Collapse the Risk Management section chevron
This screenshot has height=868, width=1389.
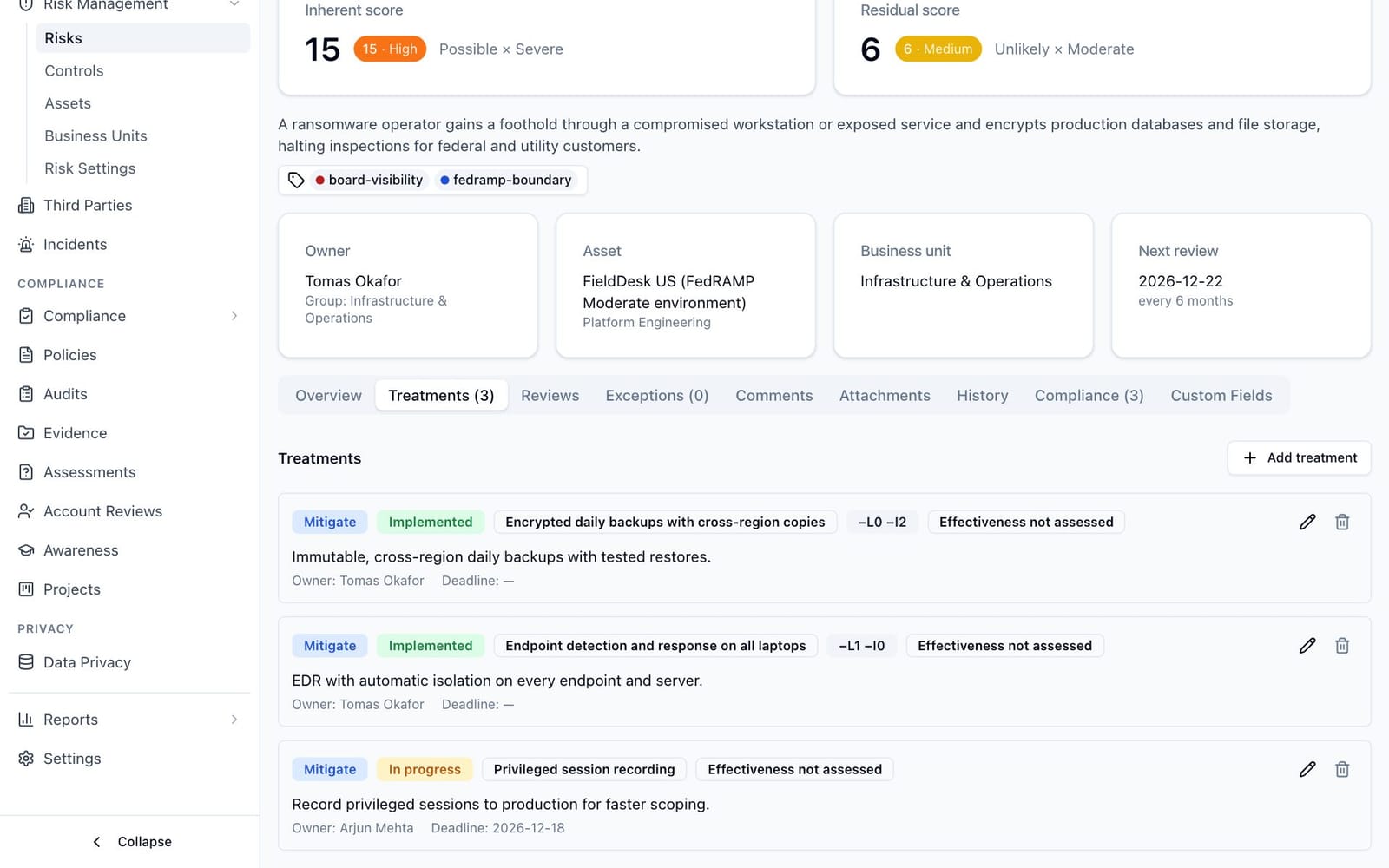tap(234, 5)
